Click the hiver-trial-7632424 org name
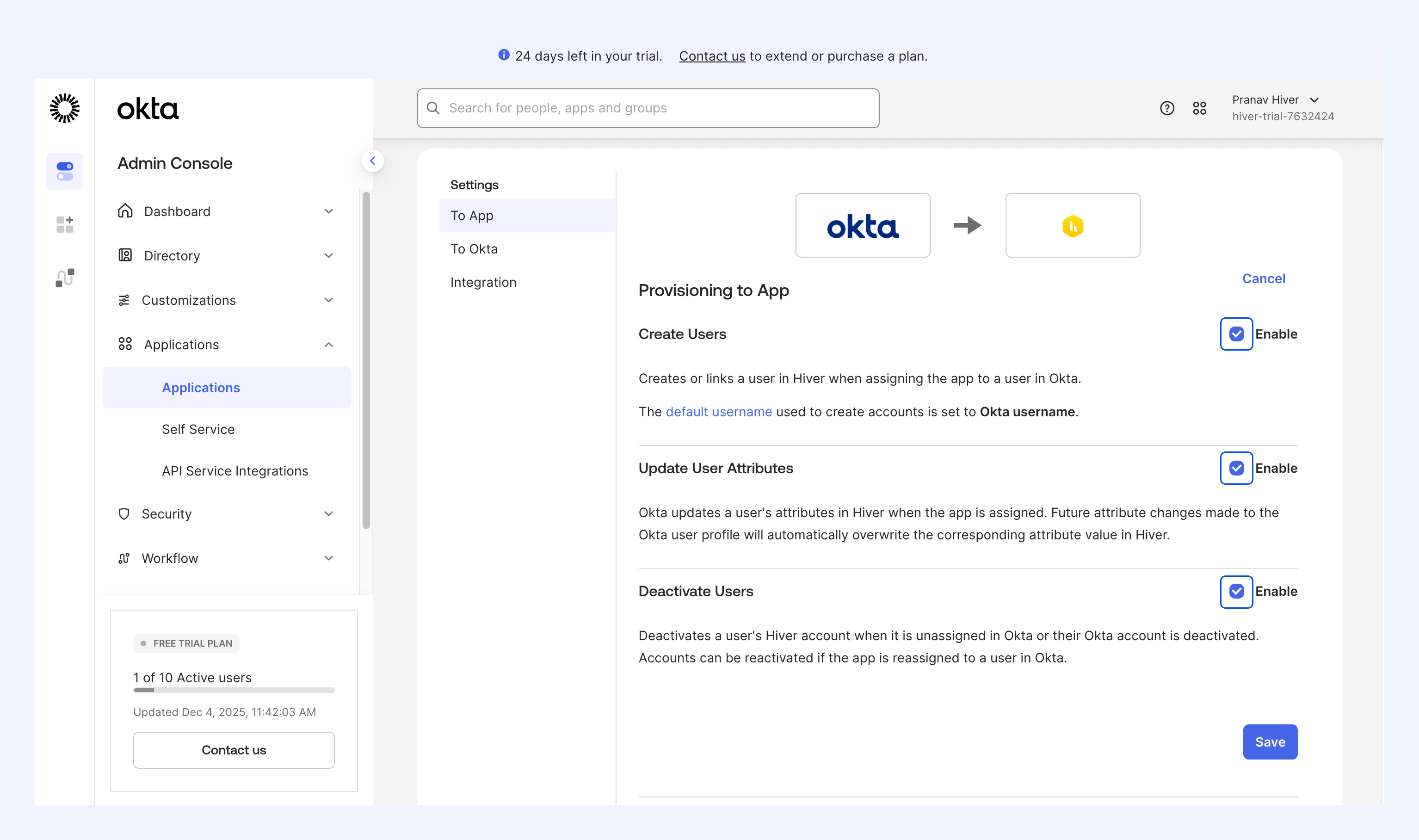Screen dimensions: 1419x840 click(1283, 116)
